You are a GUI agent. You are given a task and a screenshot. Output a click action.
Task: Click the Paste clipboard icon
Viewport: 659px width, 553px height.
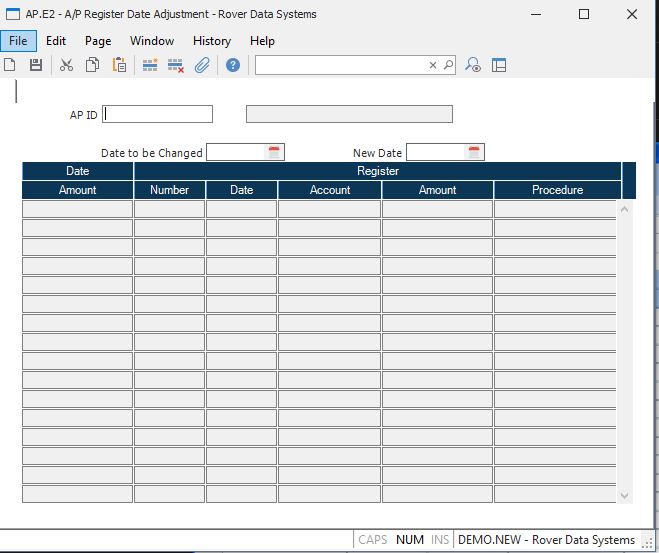tap(119, 65)
